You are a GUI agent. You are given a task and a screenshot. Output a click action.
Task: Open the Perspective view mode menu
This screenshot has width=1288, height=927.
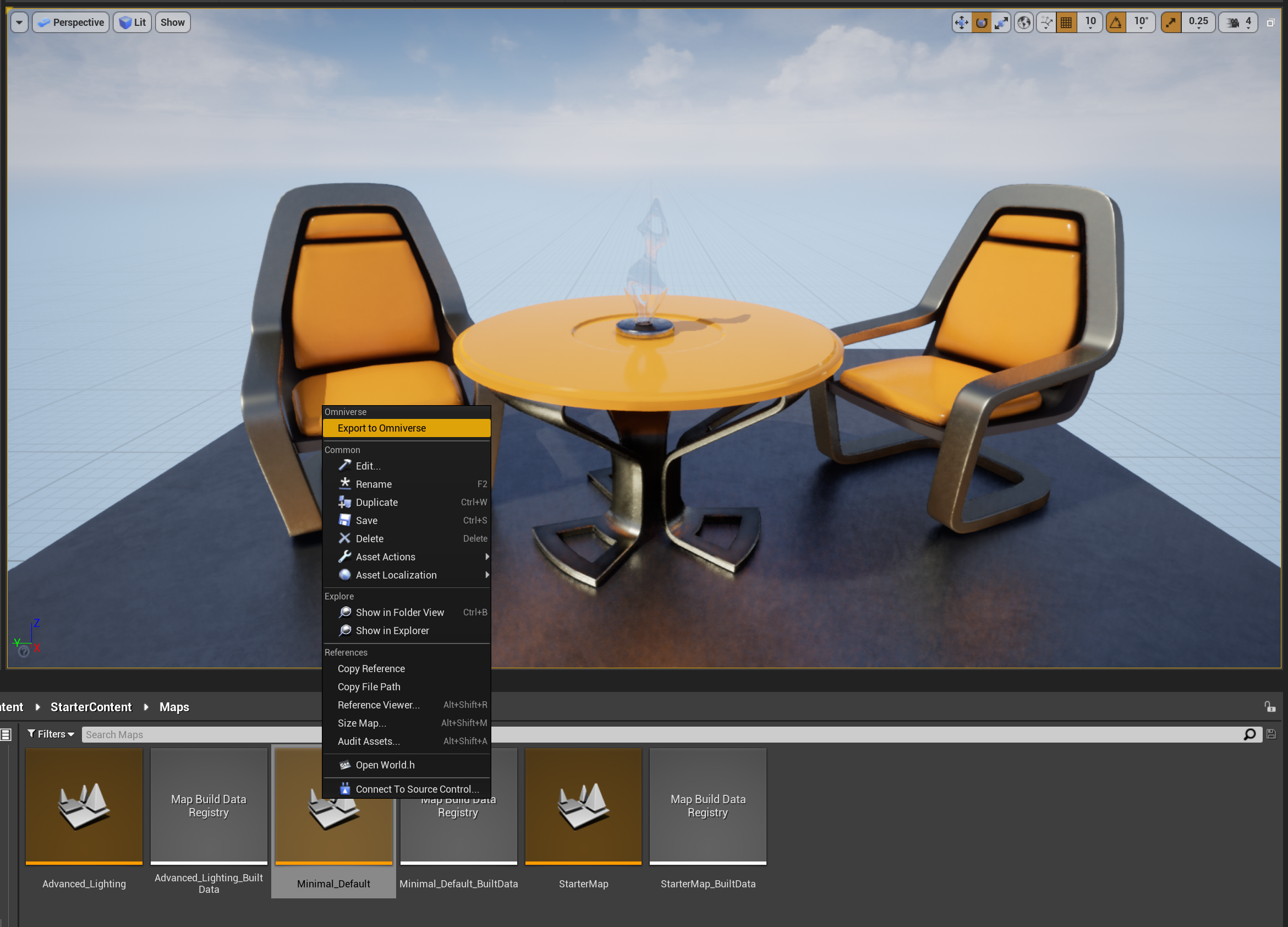(x=70, y=23)
